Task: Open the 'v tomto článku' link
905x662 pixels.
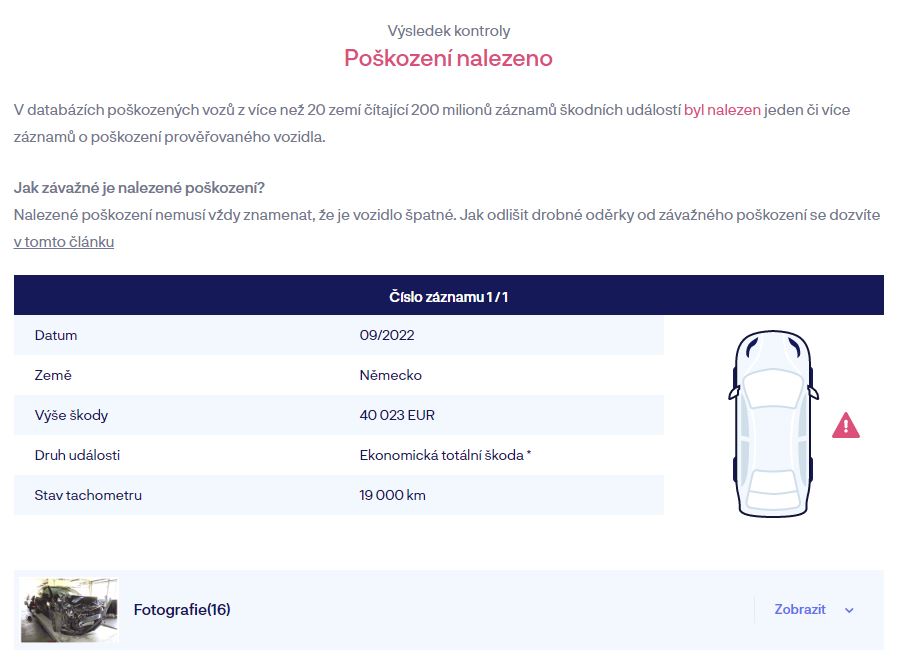Action: pyautogui.click(x=63, y=241)
